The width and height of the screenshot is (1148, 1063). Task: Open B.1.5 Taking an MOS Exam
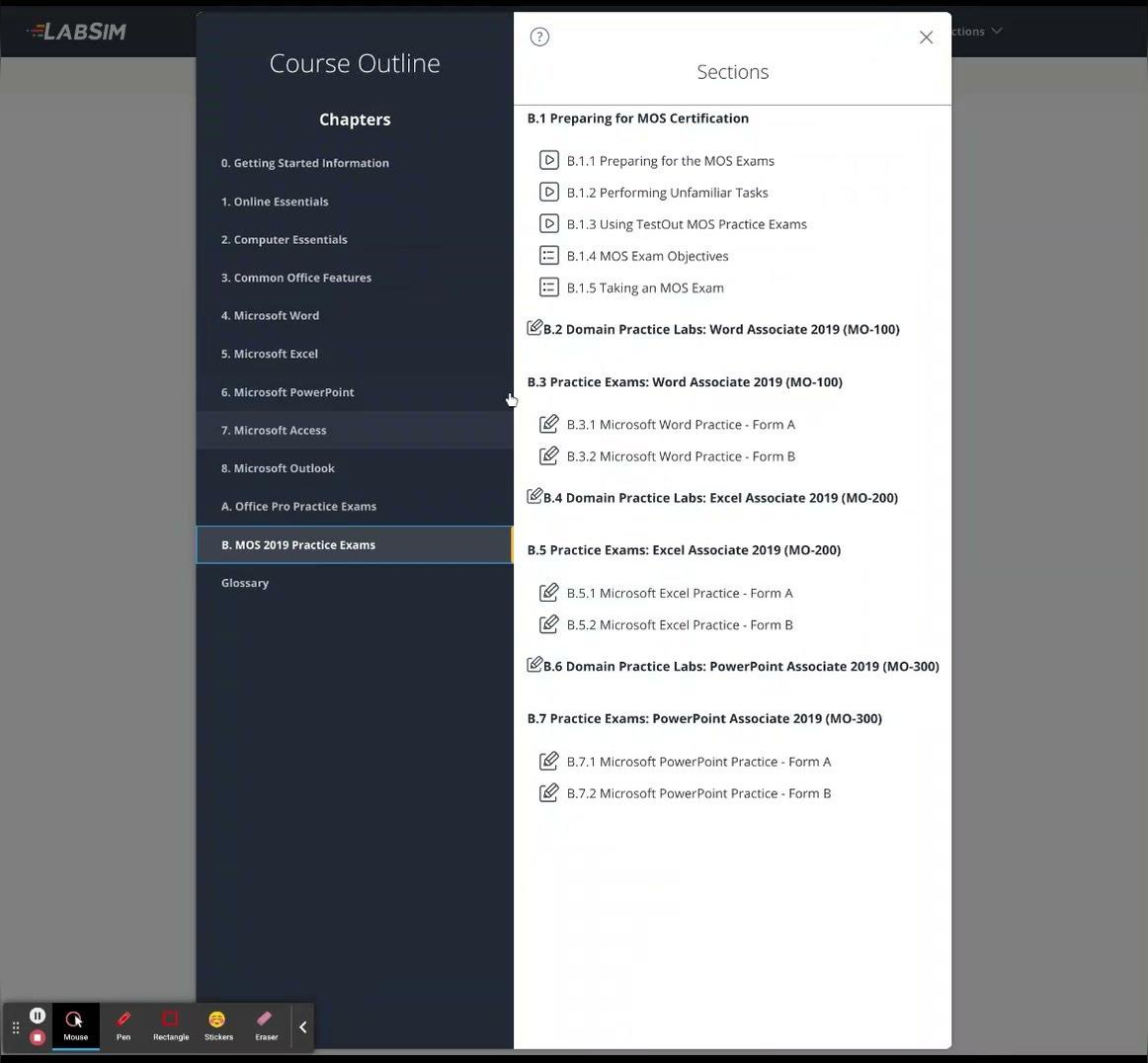(645, 287)
